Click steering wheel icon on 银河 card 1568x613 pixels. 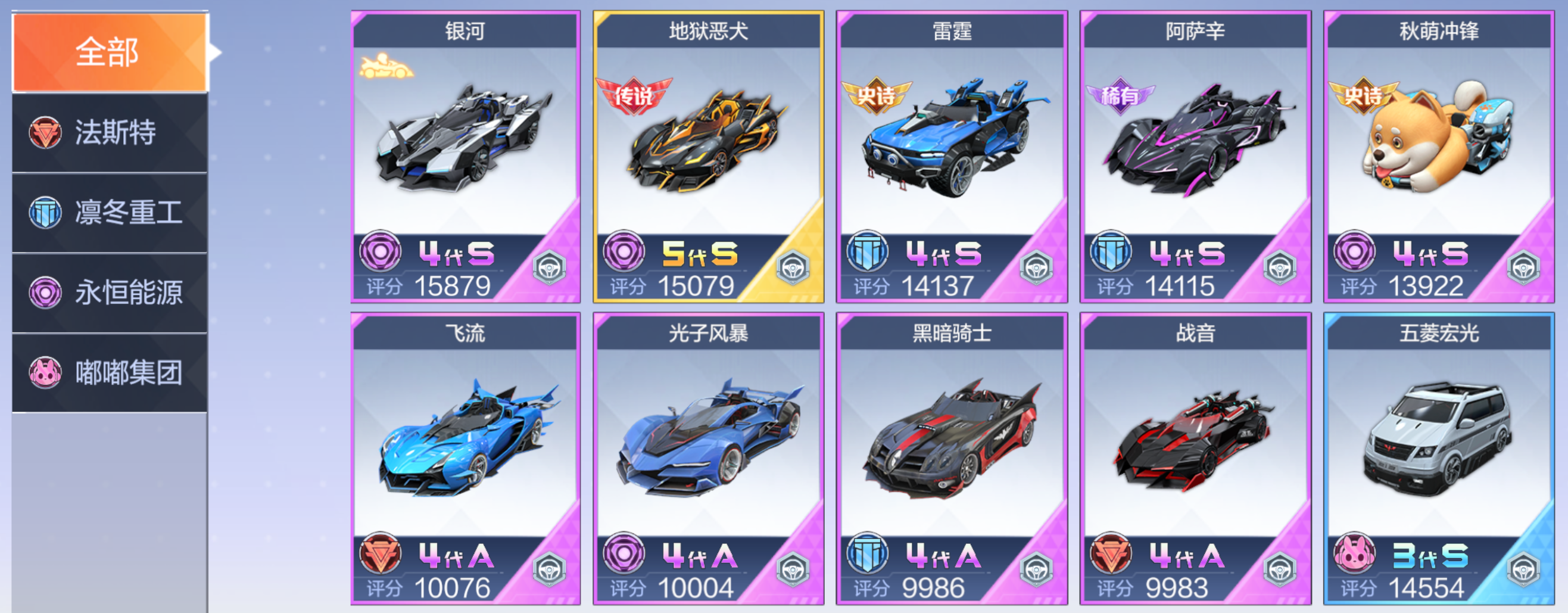(x=549, y=267)
